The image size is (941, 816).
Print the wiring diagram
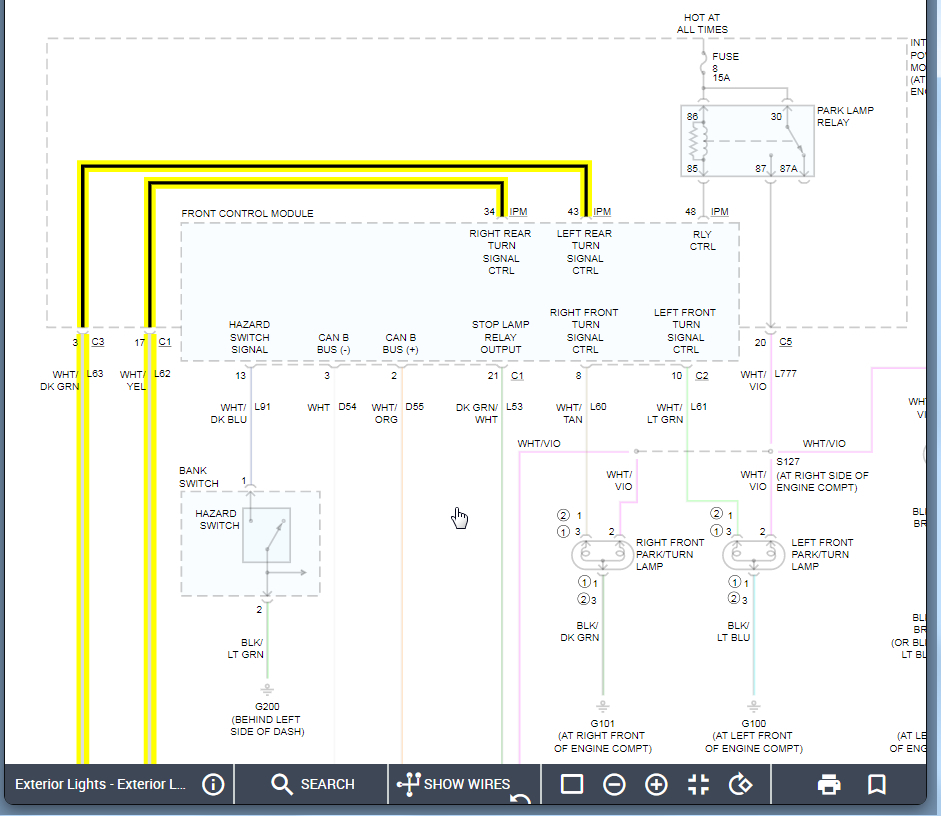click(x=829, y=784)
